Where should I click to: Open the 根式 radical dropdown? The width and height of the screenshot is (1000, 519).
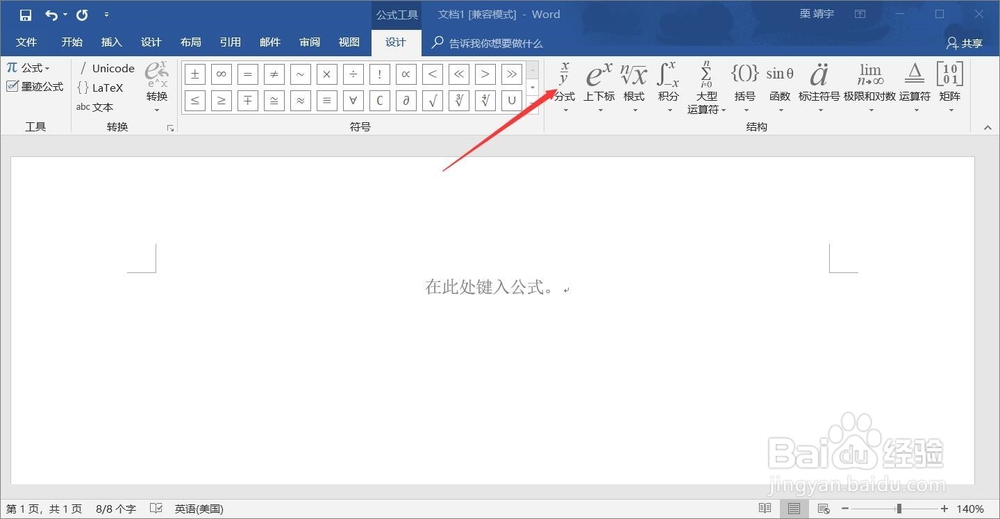pyautogui.click(x=634, y=87)
